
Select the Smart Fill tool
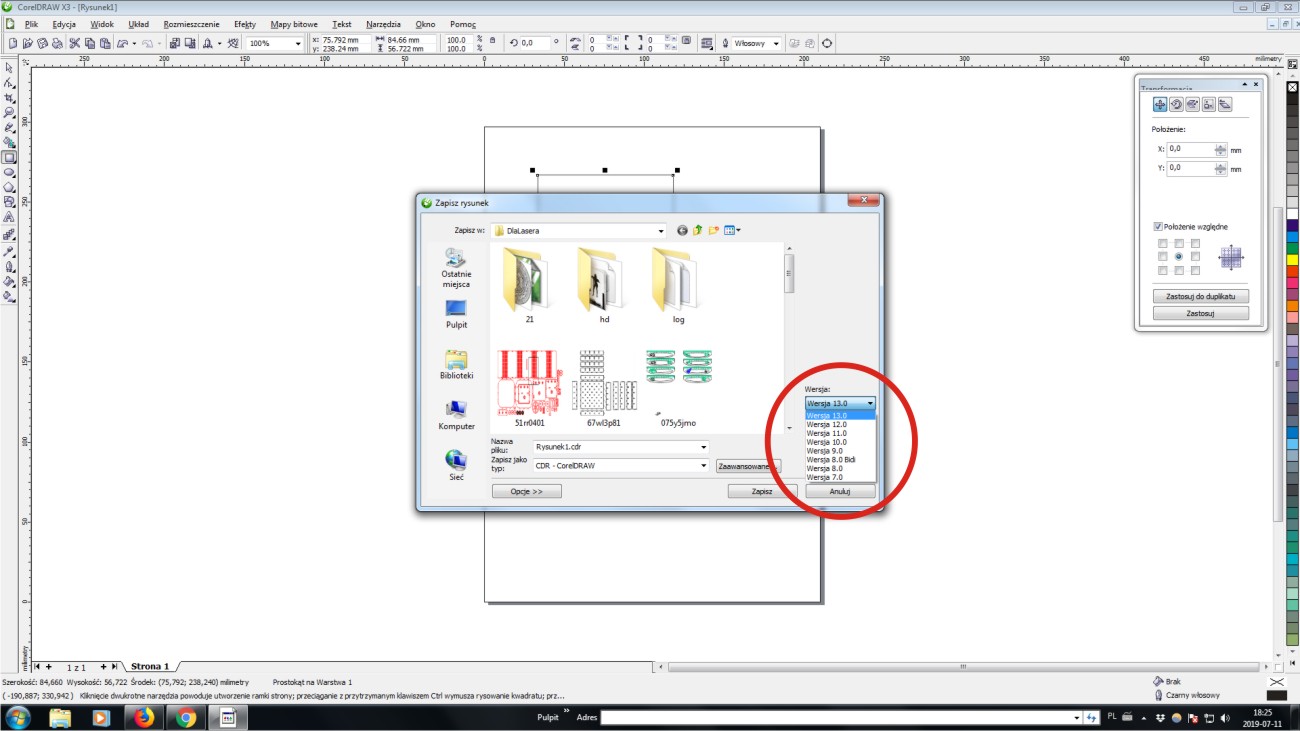point(9,142)
